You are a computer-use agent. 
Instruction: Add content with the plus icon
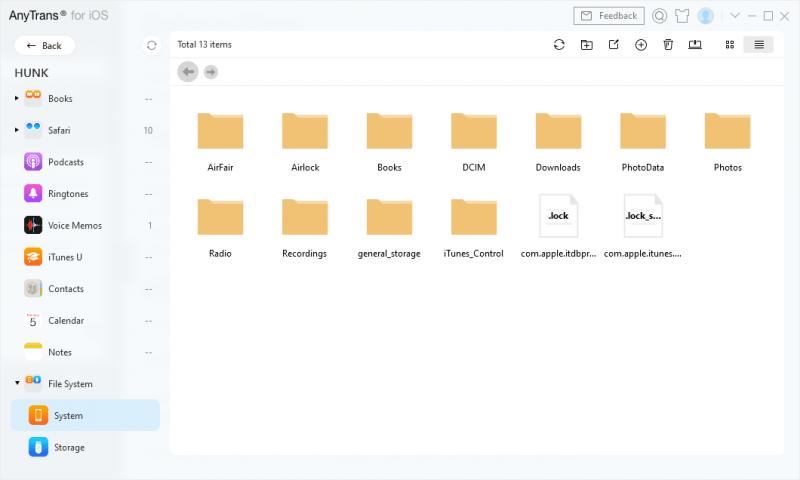[x=641, y=45]
